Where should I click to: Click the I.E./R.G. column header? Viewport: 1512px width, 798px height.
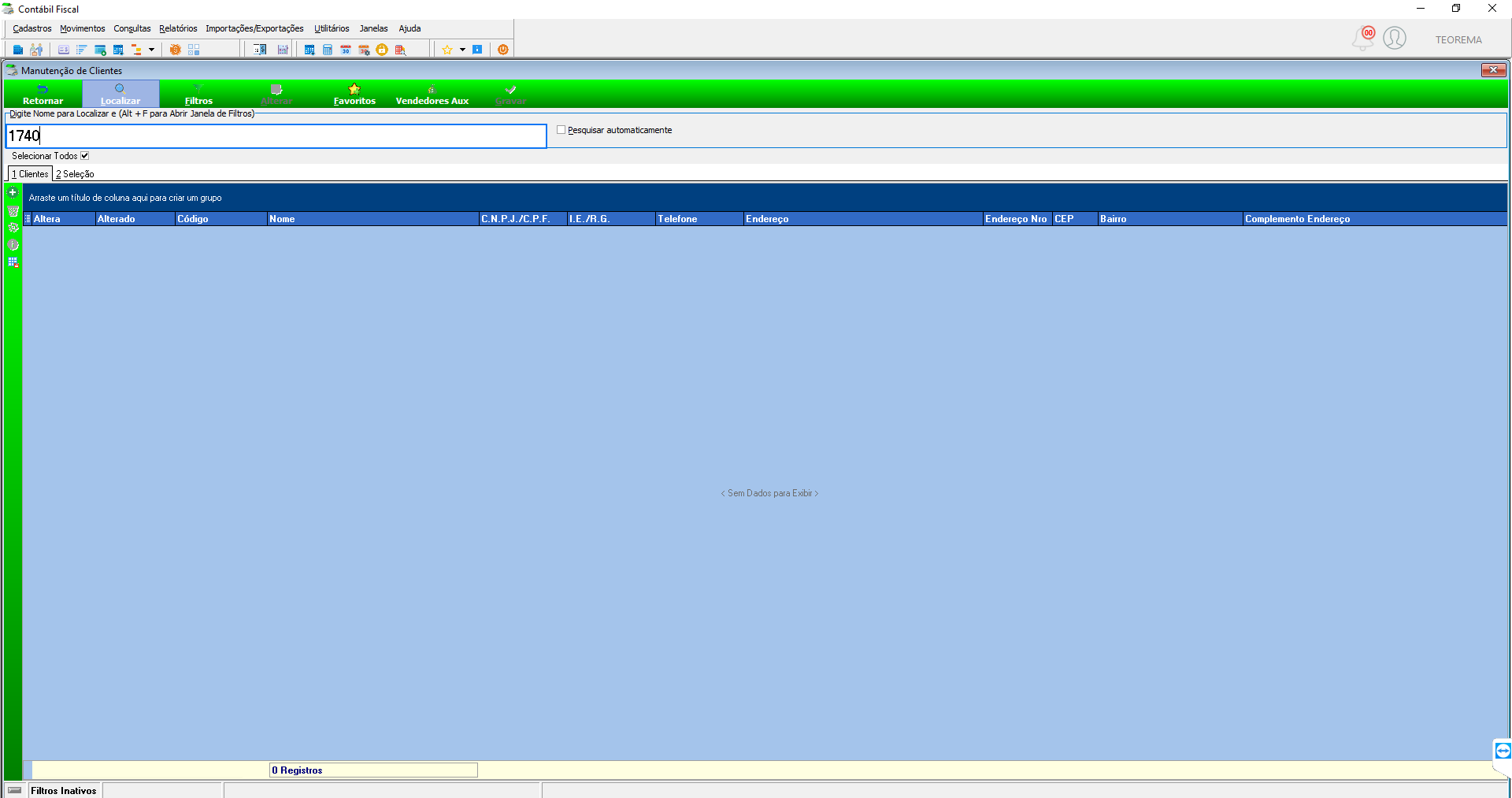[x=611, y=219]
